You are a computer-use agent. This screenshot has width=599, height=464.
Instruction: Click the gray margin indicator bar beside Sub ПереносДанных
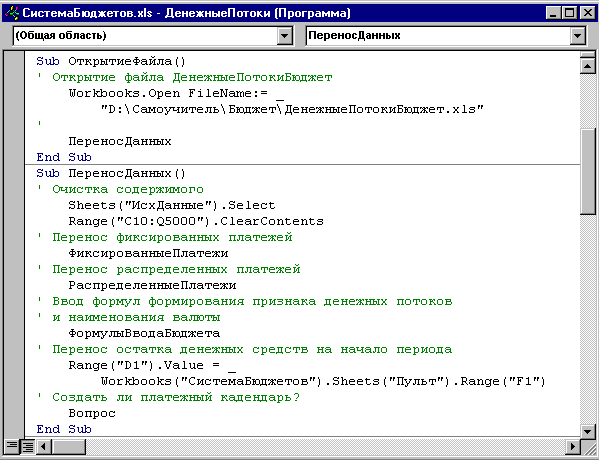[15, 174]
